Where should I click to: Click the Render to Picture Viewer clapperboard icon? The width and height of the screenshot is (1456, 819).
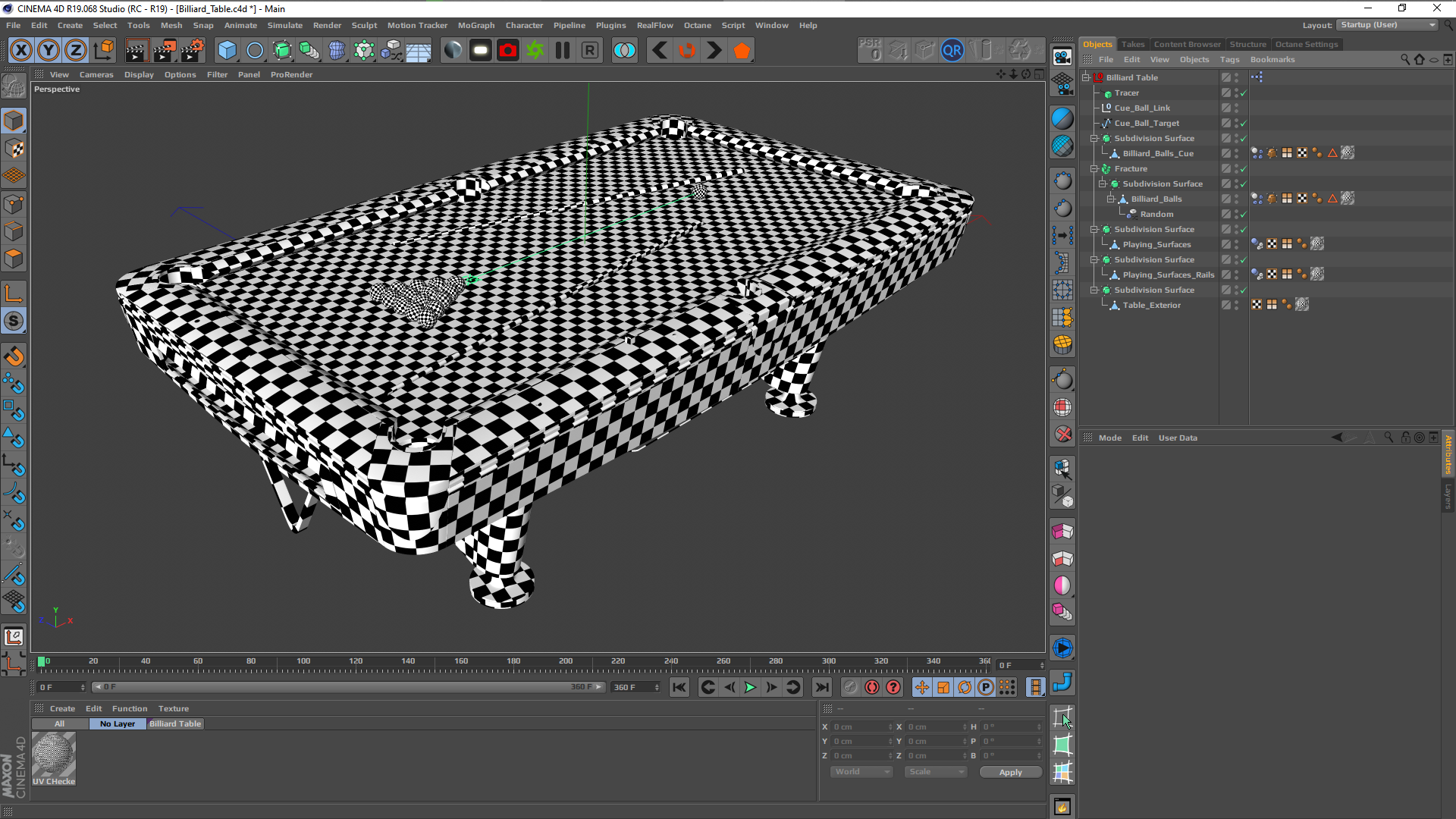(x=164, y=51)
